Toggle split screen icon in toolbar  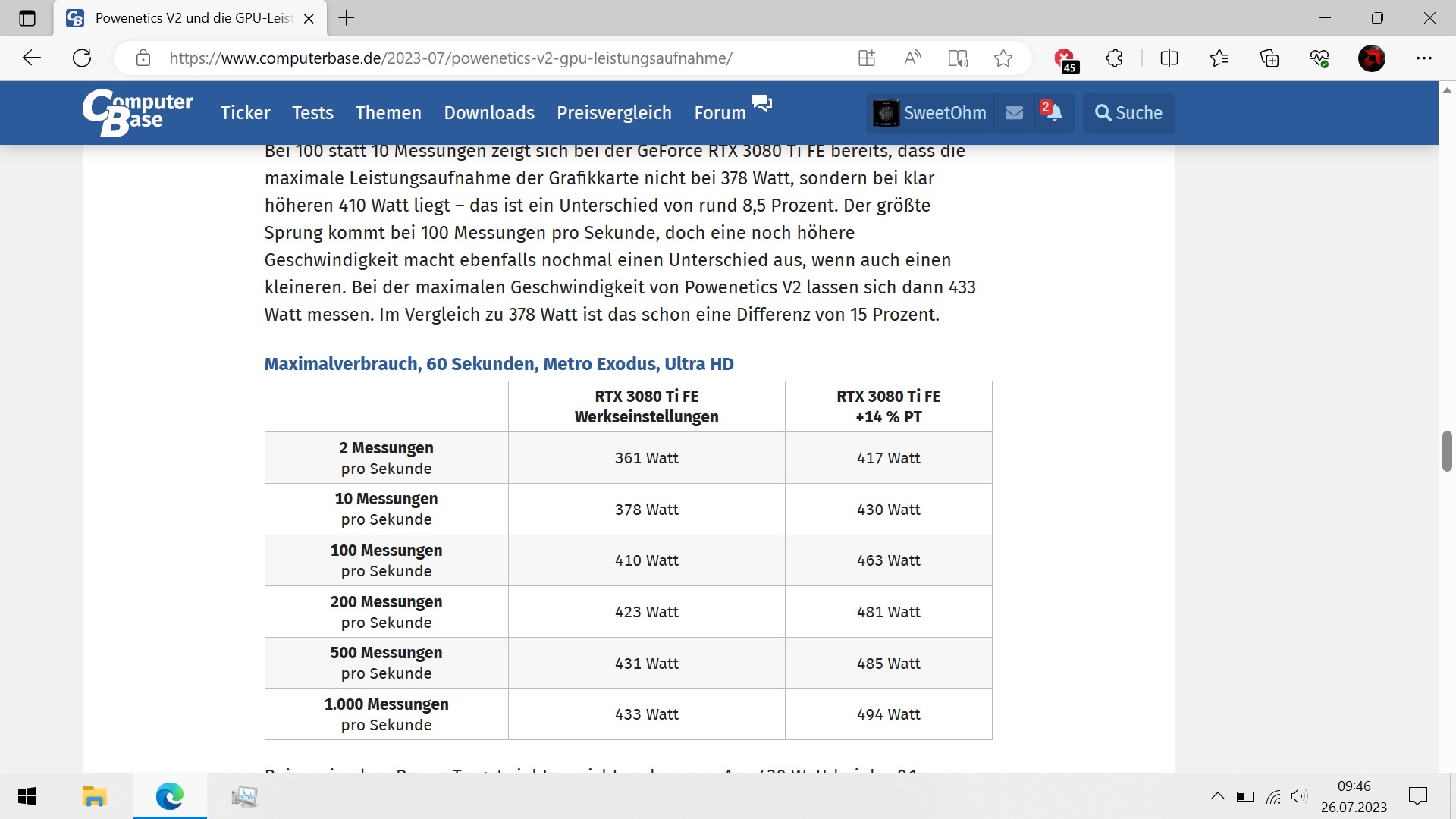[1169, 58]
